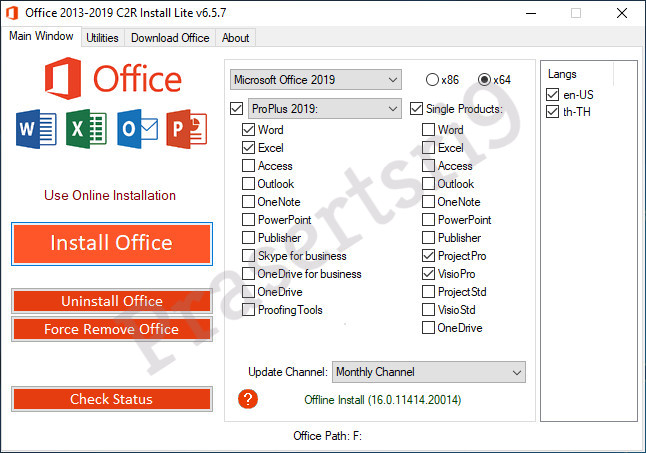Image resolution: width=646 pixels, height=453 pixels.
Task: Minimize the installer window
Action: tap(531, 13)
